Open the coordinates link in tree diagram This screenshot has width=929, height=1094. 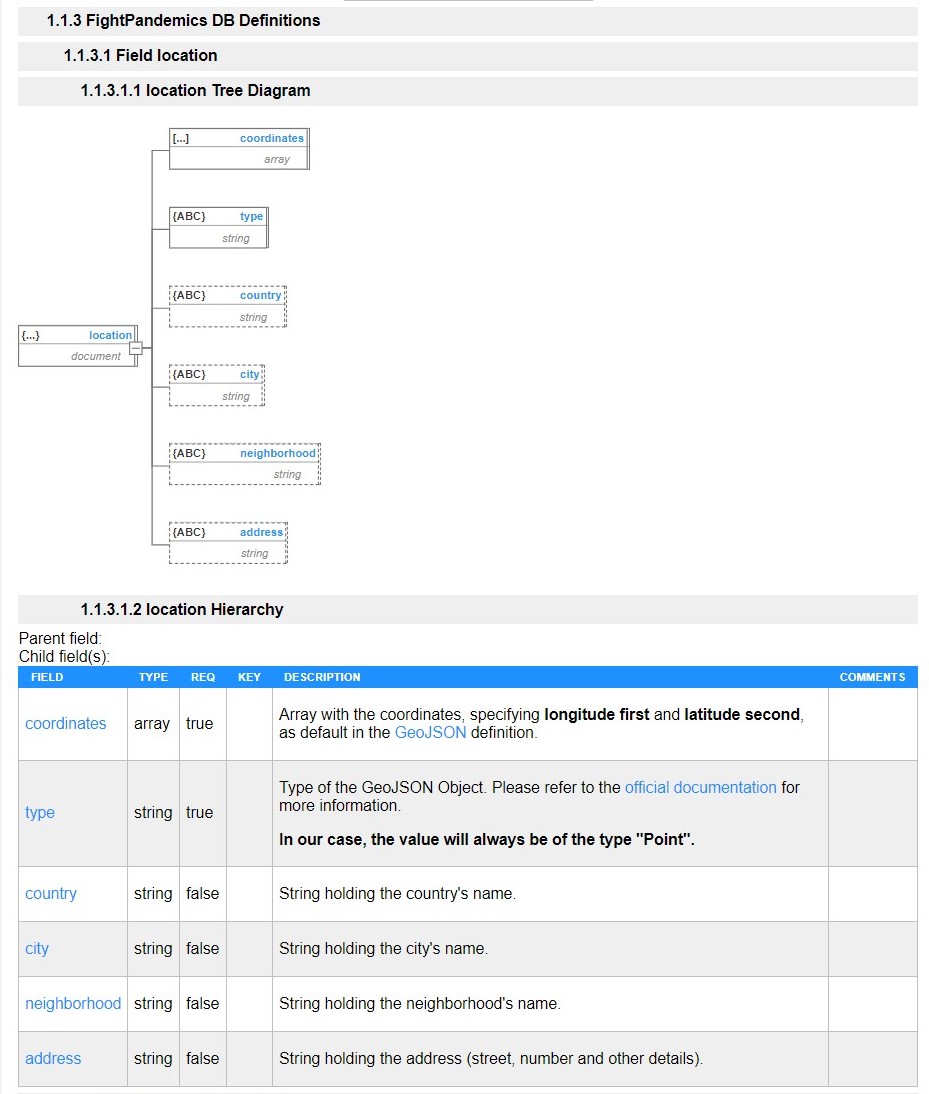tap(271, 139)
